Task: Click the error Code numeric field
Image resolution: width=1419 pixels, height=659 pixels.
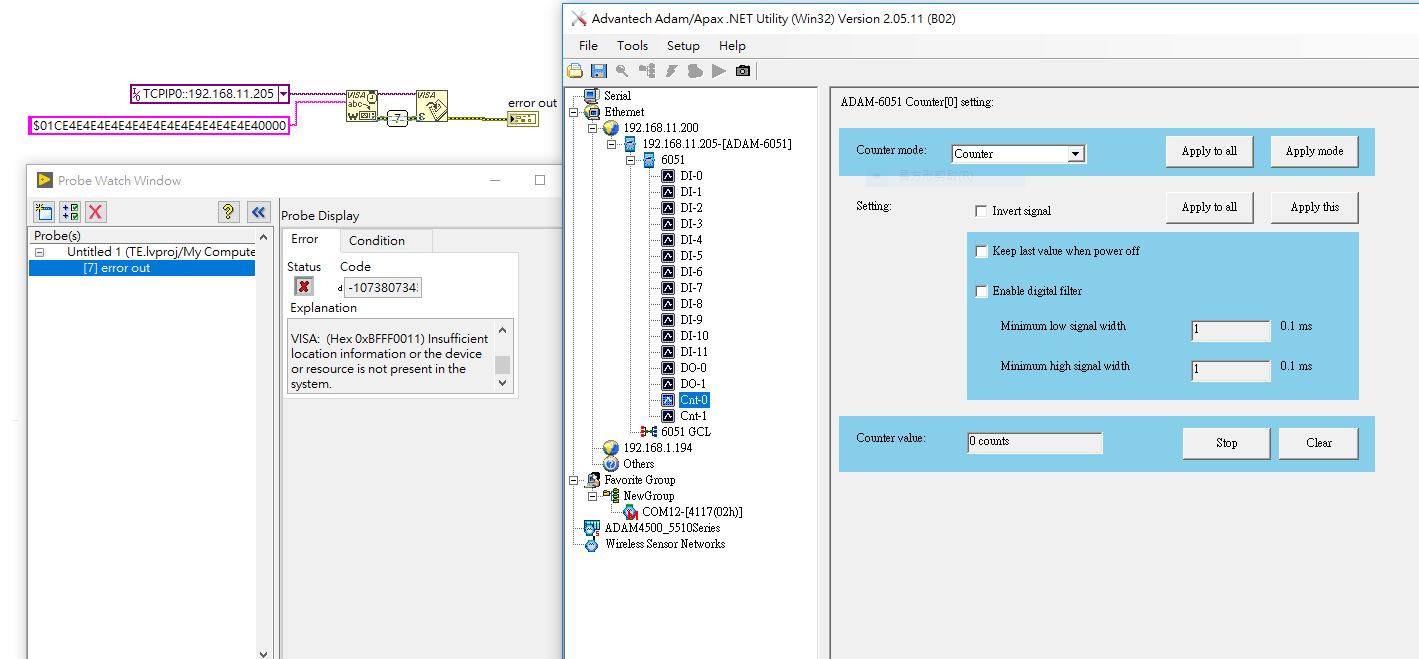Action: click(x=381, y=288)
